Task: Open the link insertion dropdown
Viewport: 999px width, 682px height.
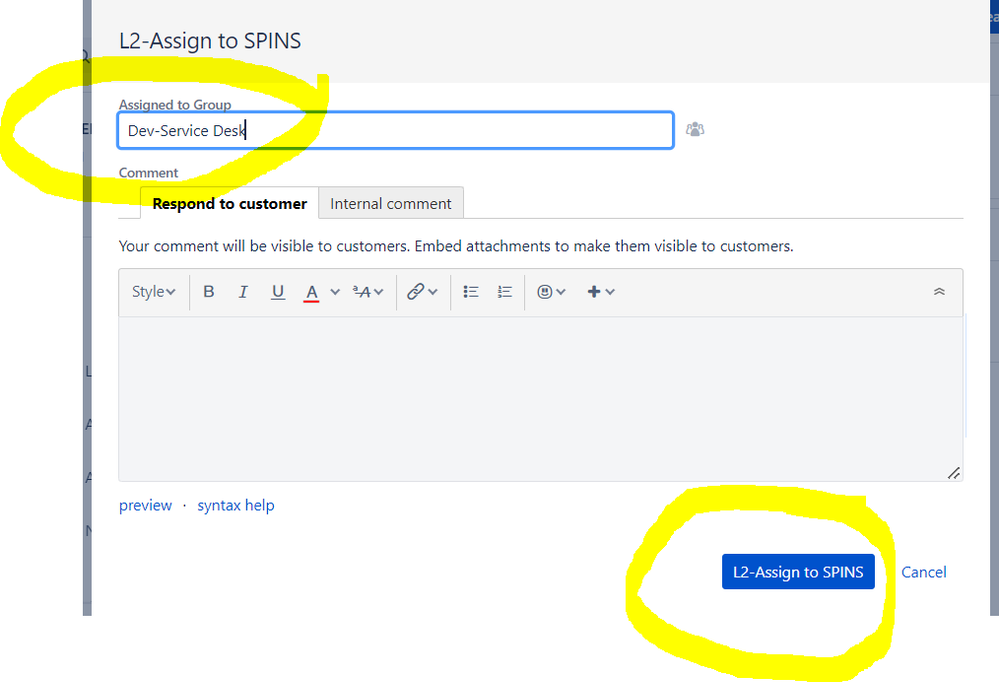Action: 422,291
